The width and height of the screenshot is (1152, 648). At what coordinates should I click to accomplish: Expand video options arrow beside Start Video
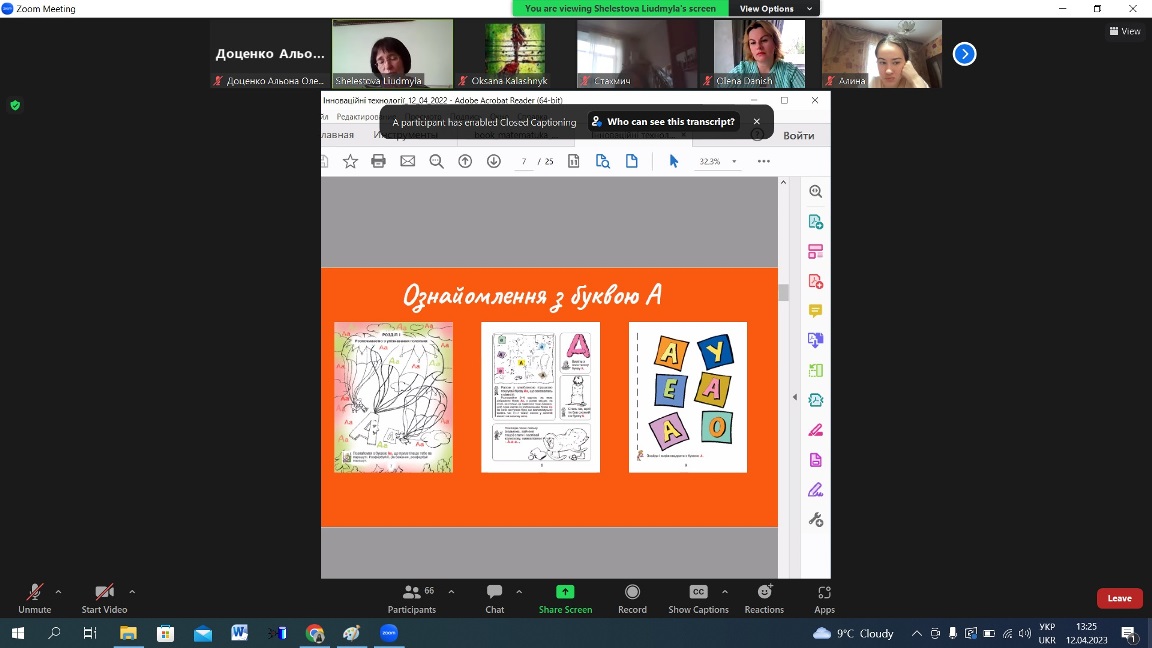pos(132,591)
